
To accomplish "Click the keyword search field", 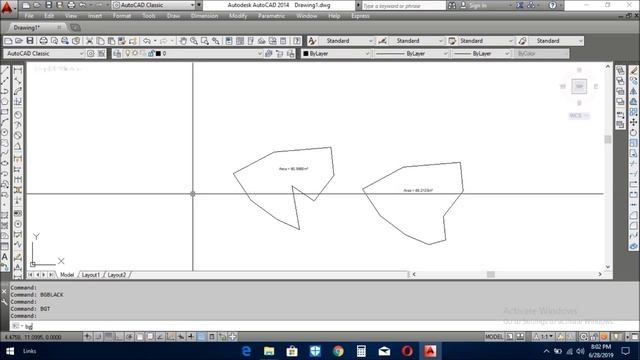I will click(x=403, y=5).
